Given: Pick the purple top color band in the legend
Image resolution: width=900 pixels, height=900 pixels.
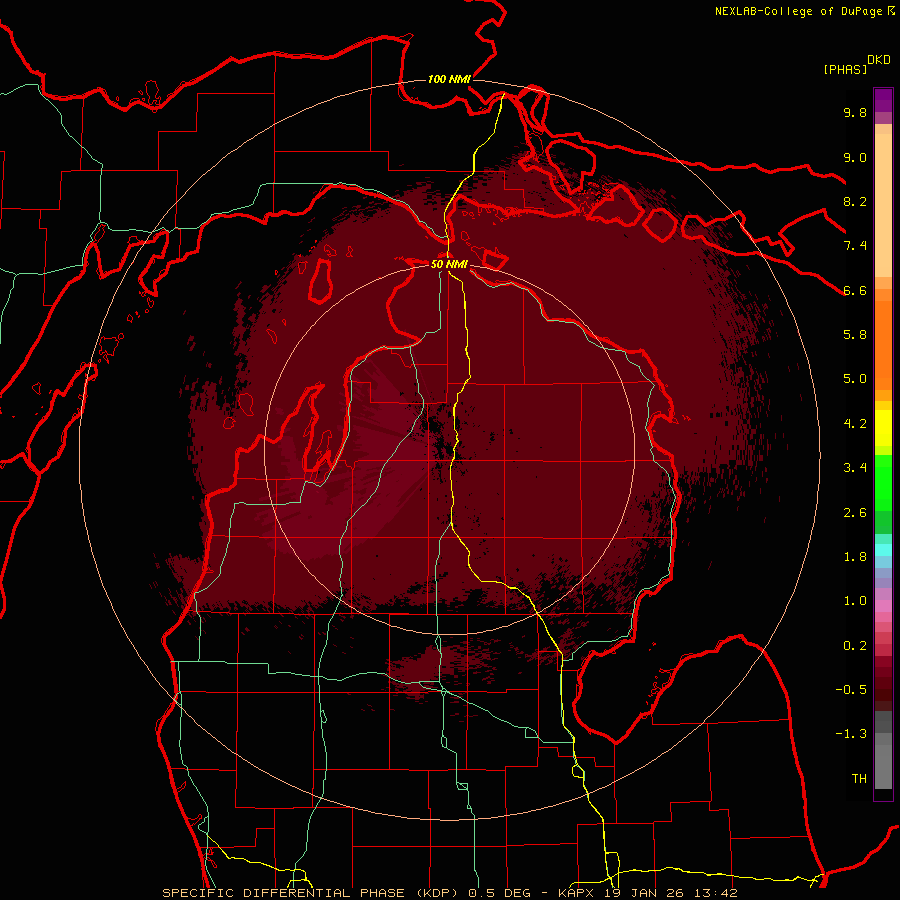Looking at the screenshot, I should coord(883,100).
